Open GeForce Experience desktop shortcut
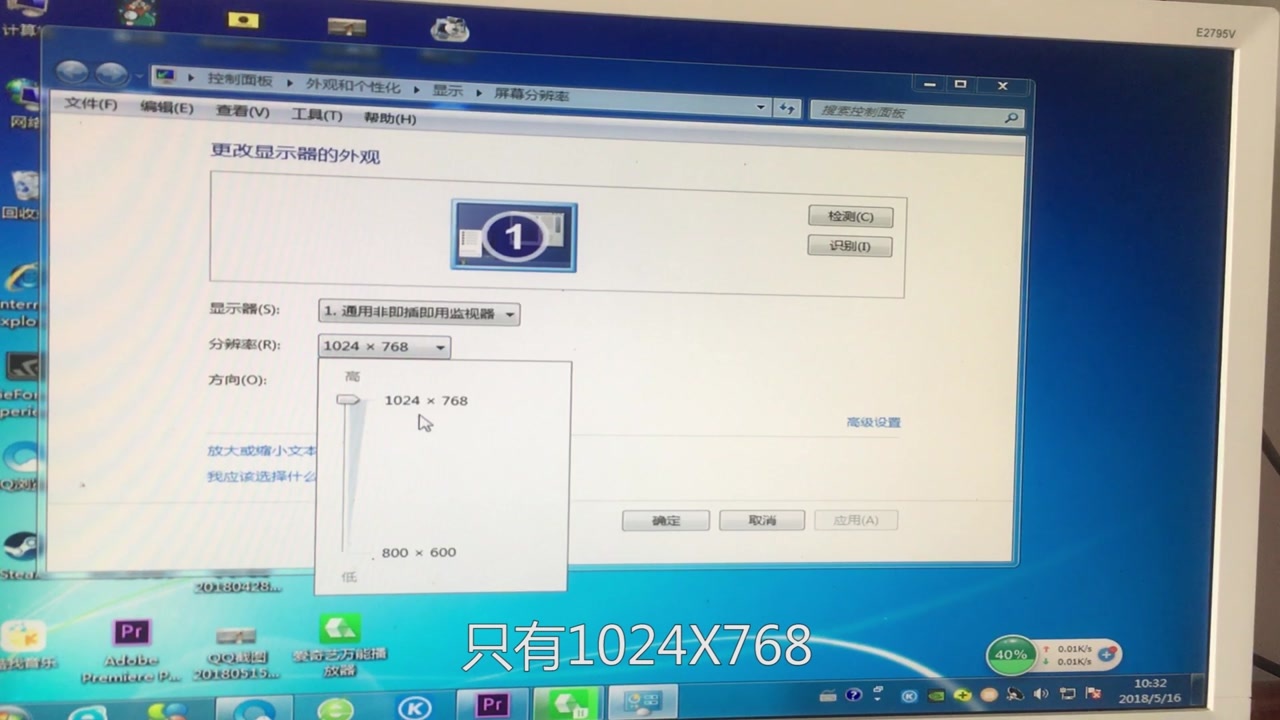Screen dimensions: 1280x720 pyautogui.click(x=20, y=385)
